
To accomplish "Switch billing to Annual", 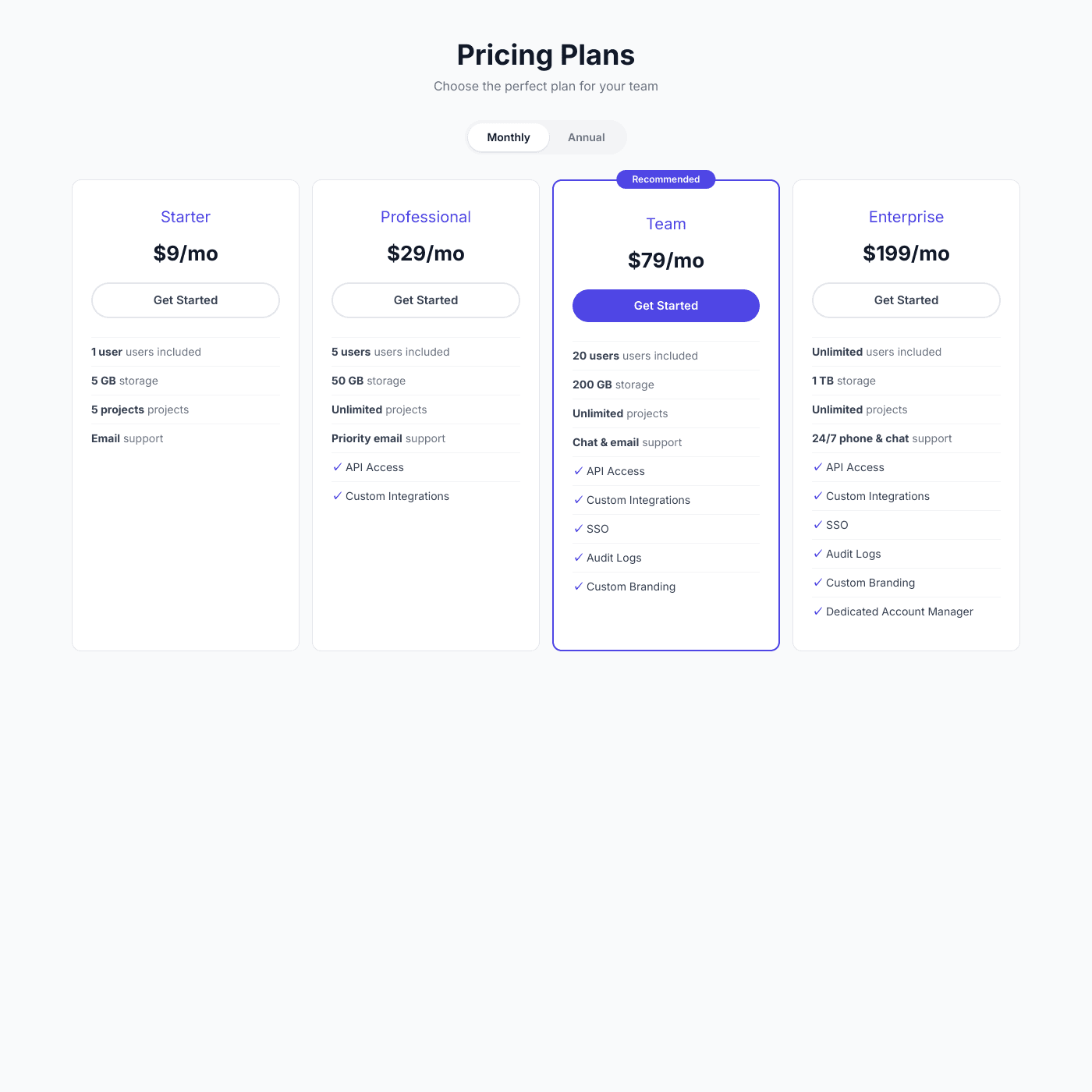I will click(x=586, y=137).
